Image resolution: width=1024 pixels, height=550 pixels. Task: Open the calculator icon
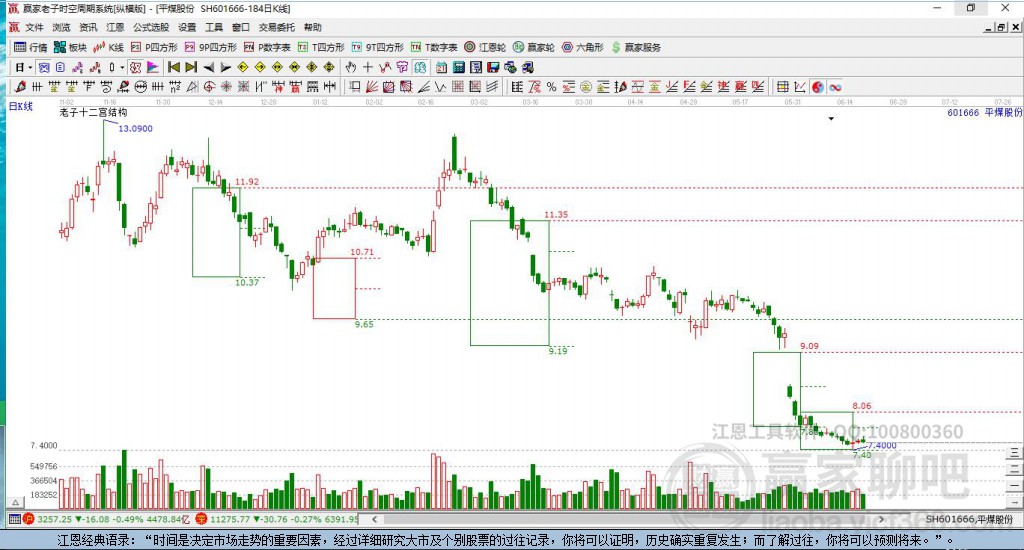(x=458, y=67)
